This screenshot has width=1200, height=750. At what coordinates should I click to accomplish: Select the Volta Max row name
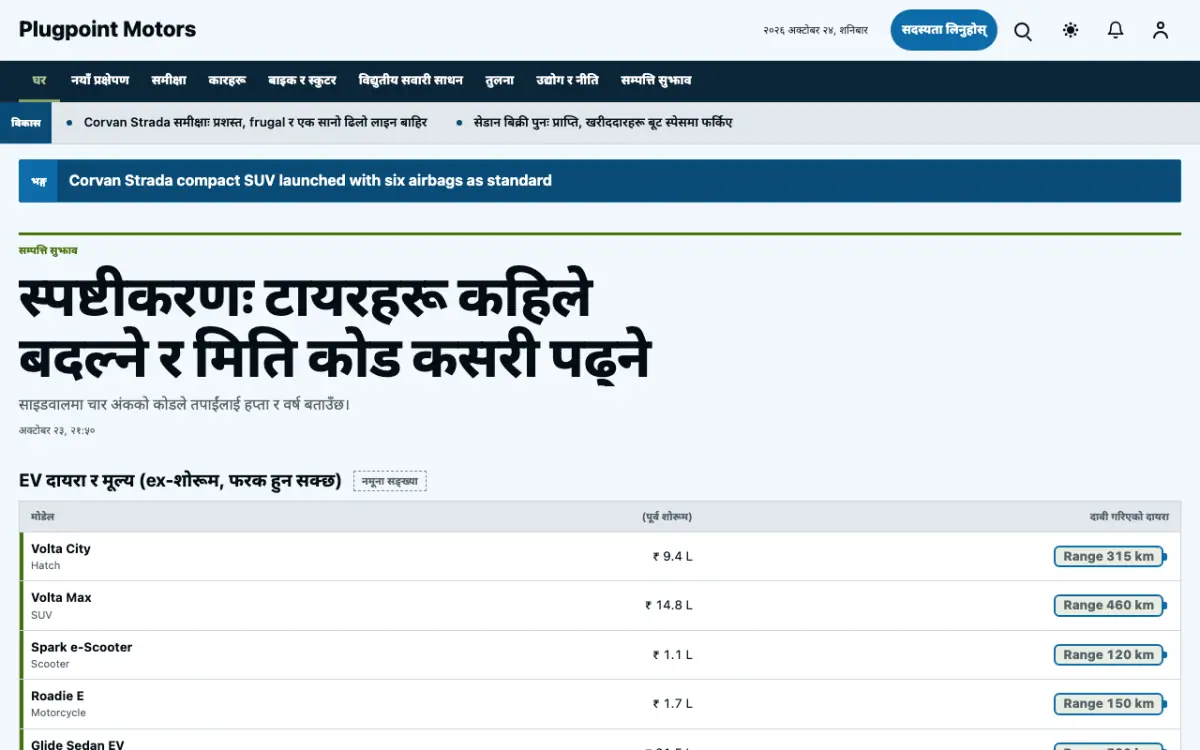tap(61, 598)
